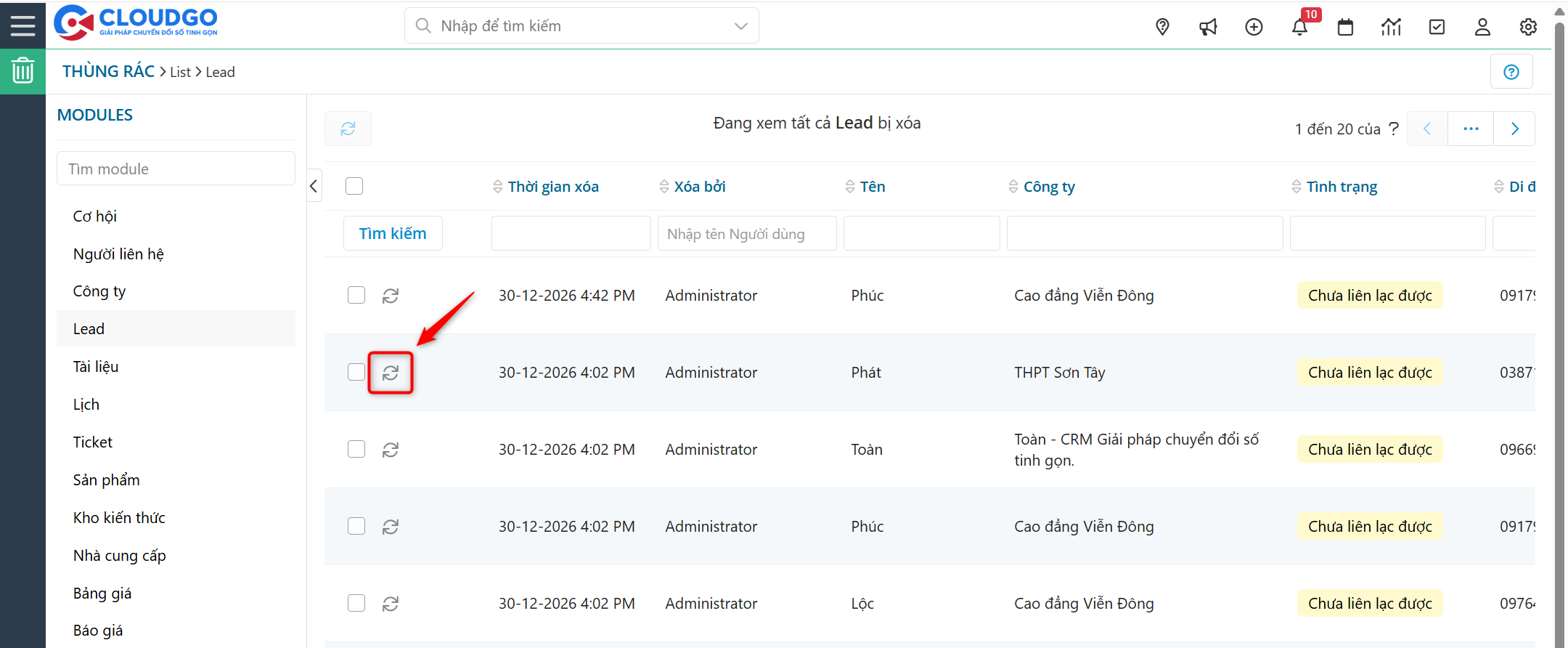Tick the select-all checkbox in header
This screenshot has width=1568, height=648.
click(x=354, y=186)
